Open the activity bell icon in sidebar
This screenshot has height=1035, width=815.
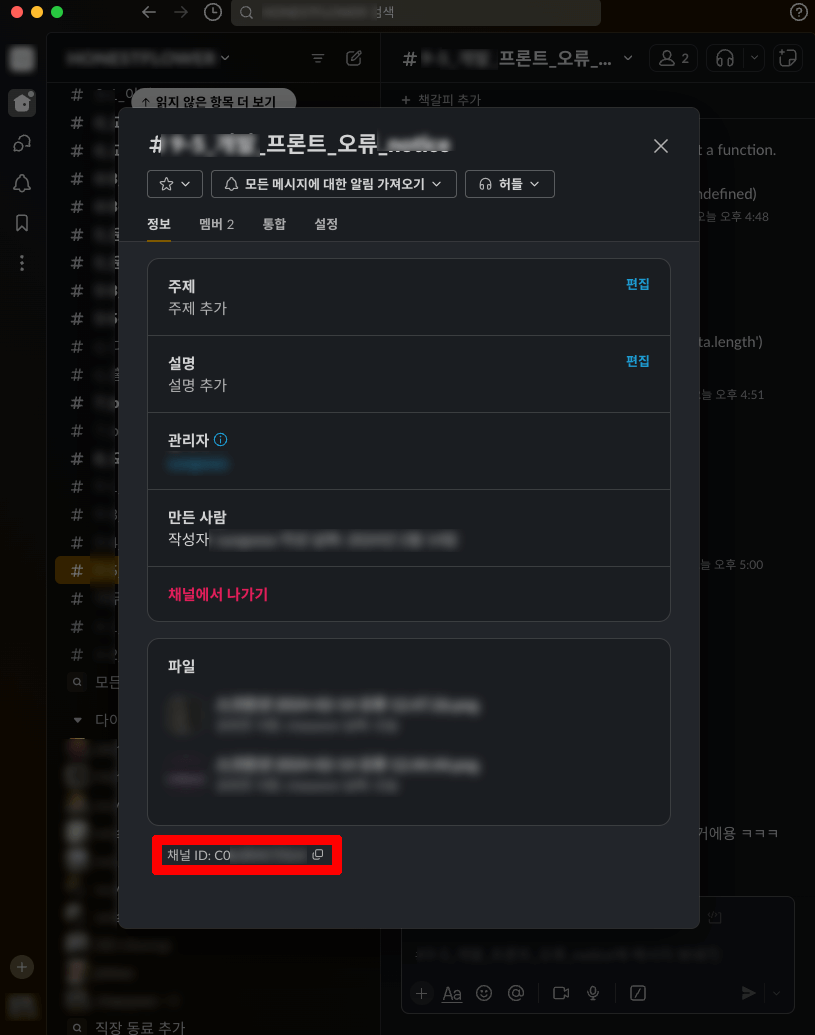[x=22, y=183]
